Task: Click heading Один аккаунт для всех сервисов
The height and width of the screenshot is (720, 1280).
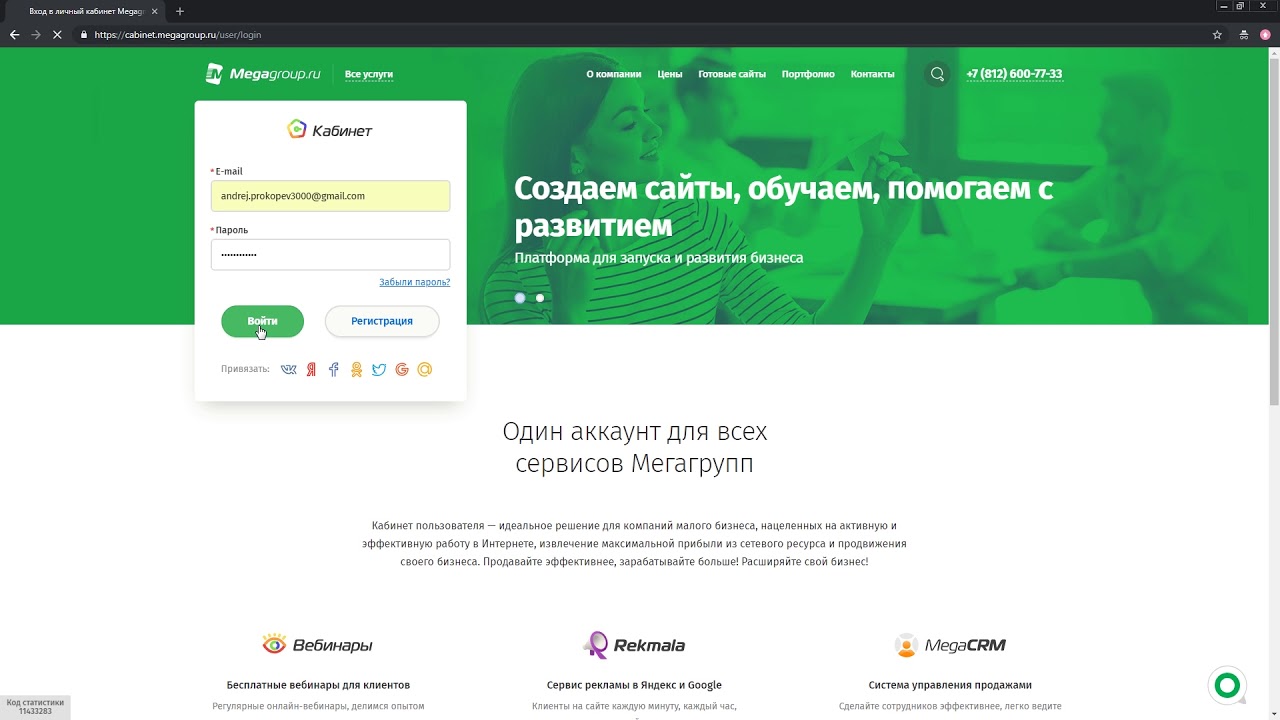Action: tap(635, 447)
